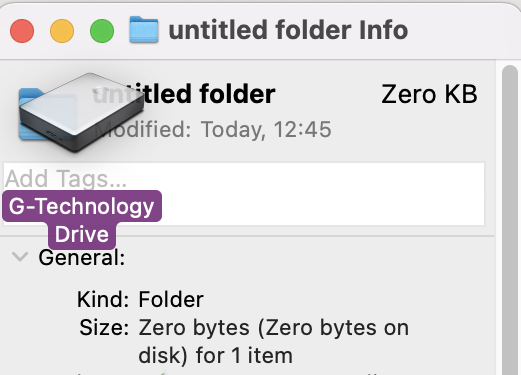Viewport: 521px width, 375px height.
Task: Click inside the Add Tags field
Action: (x=244, y=194)
